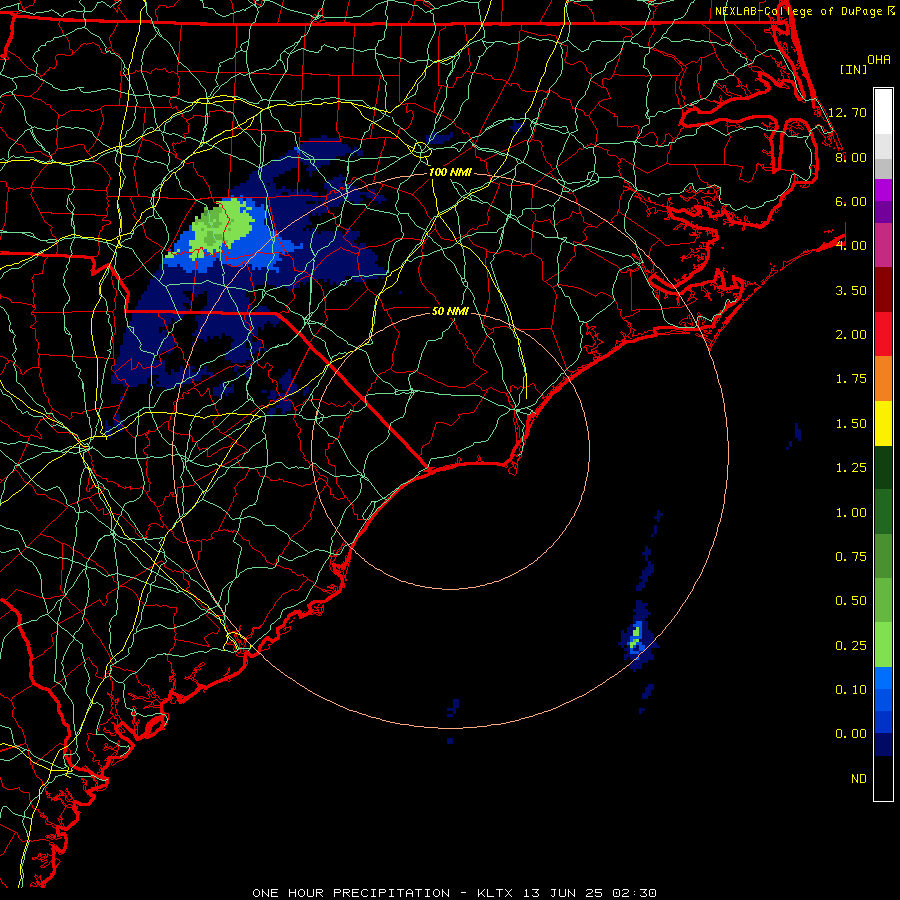
Task: Click the yellow legend color block
Action: click(883, 423)
